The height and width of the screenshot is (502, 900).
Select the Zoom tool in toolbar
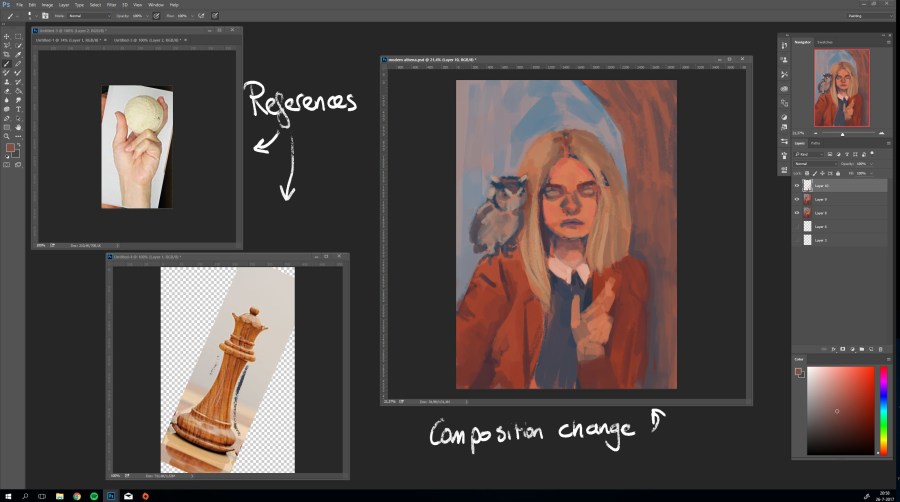[7, 136]
